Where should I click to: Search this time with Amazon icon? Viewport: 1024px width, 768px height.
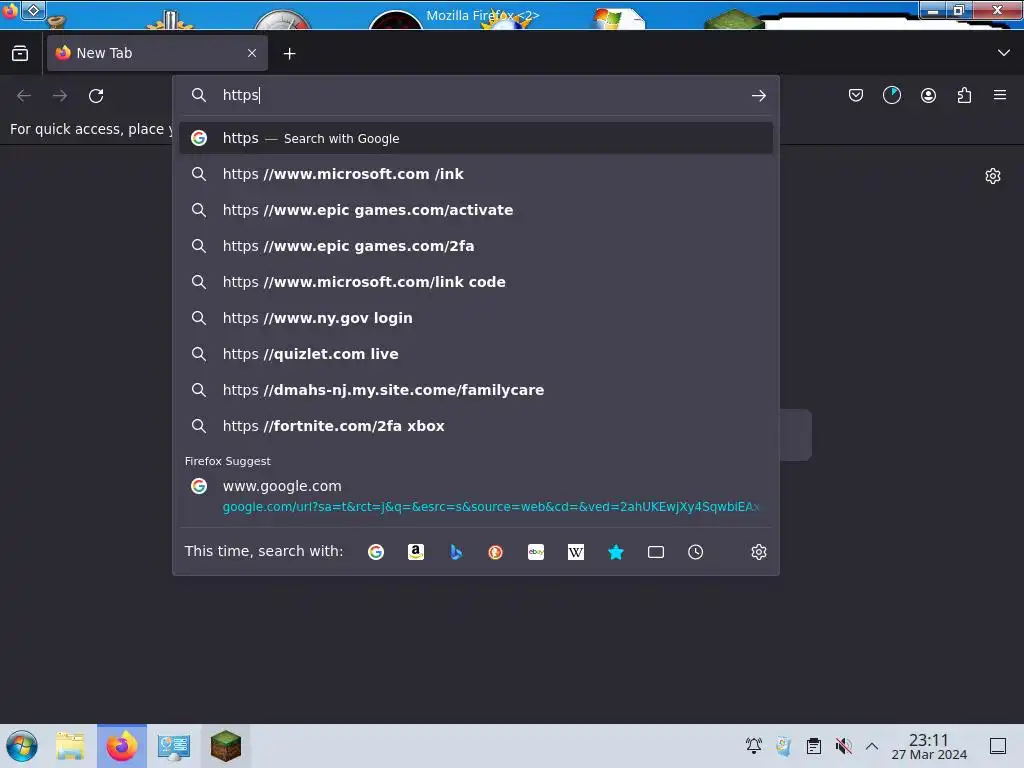click(x=415, y=552)
